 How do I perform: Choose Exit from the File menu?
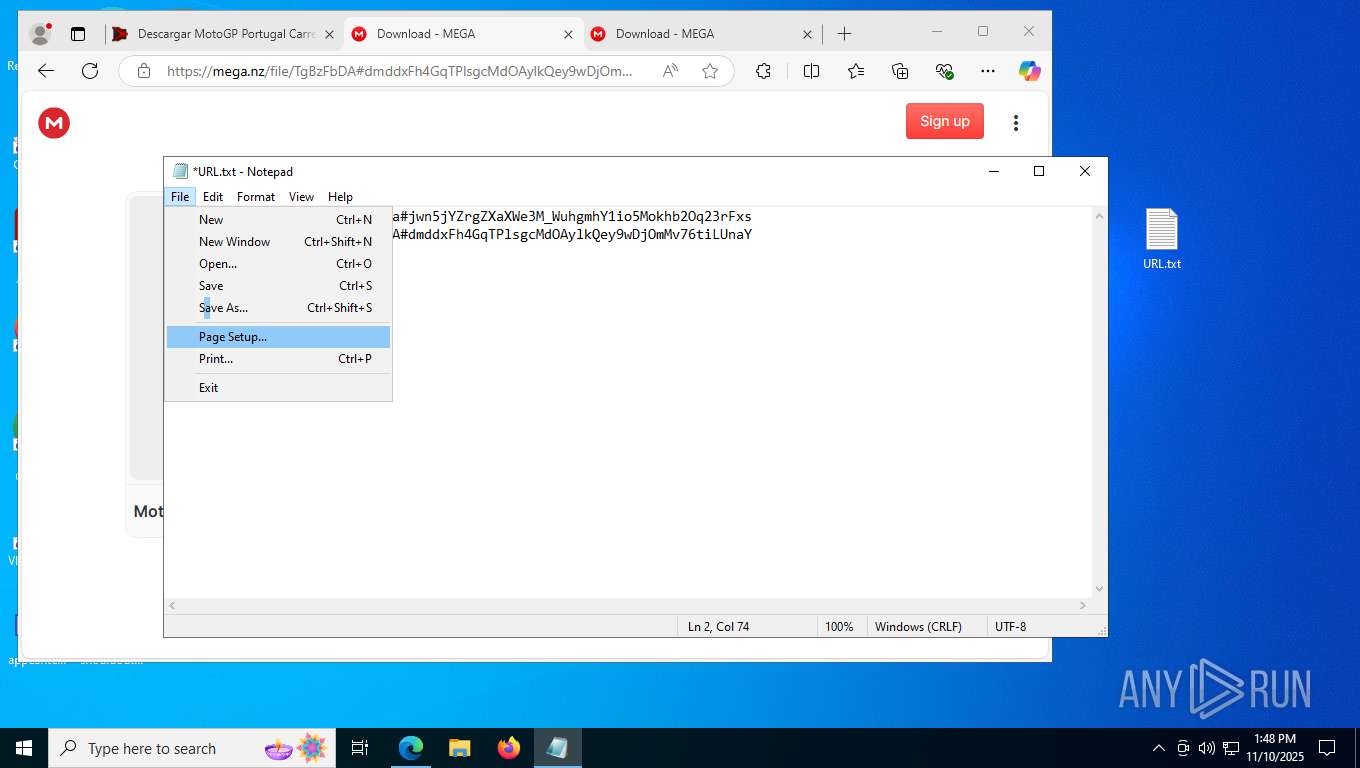coord(278,388)
